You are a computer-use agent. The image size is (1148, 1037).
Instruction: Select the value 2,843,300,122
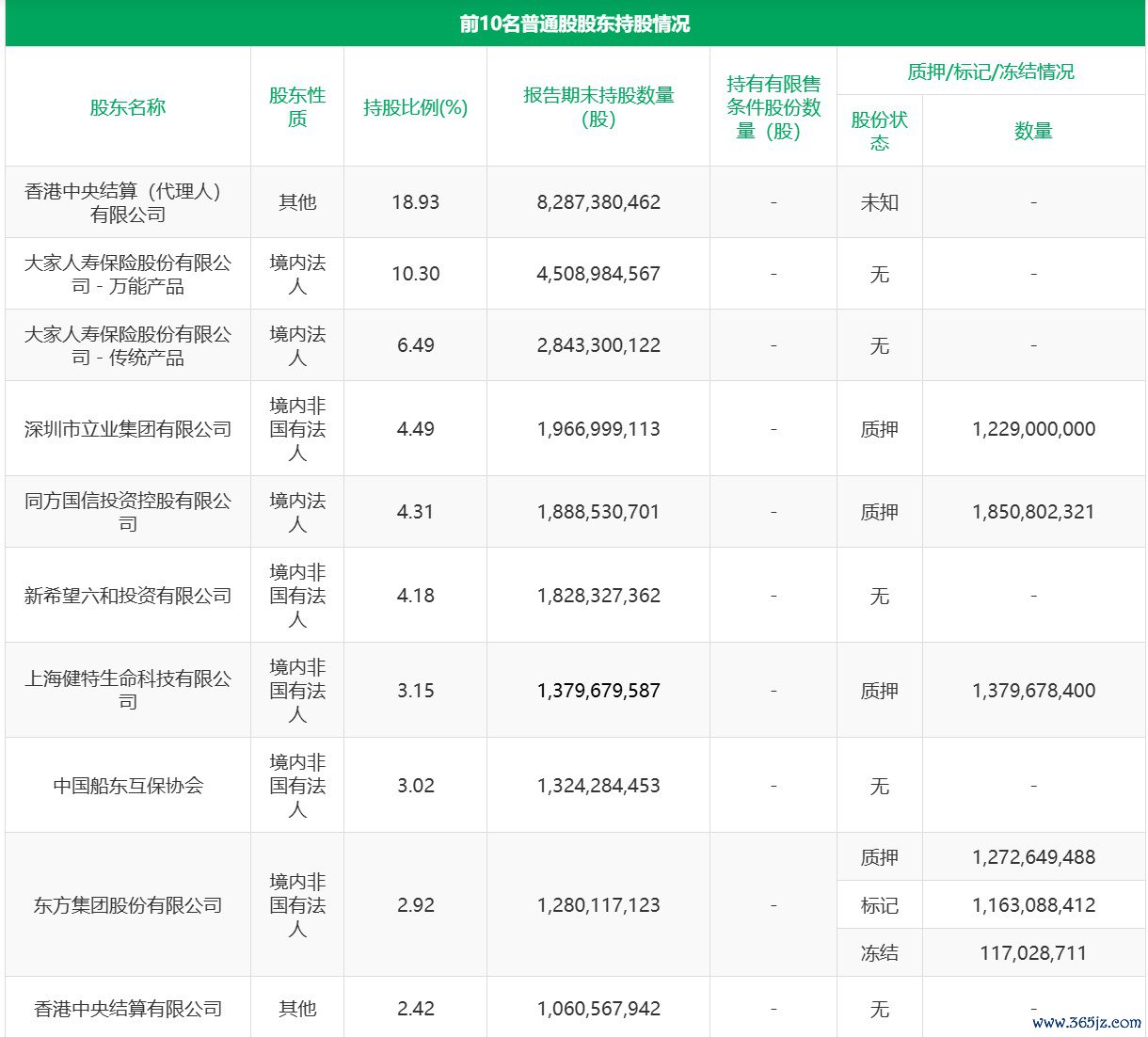(598, 345)
